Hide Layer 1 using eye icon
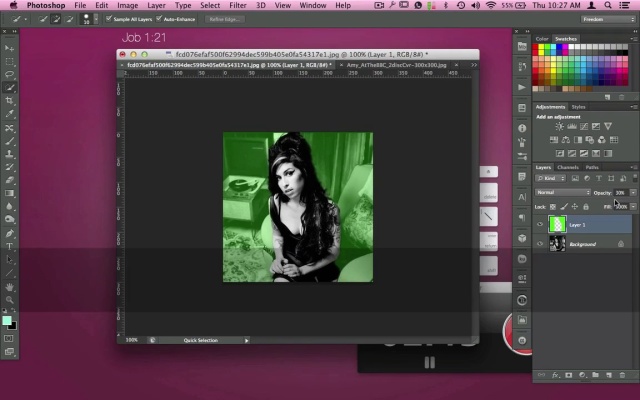This screenshot has height=400, width=640. coord(540,225)
